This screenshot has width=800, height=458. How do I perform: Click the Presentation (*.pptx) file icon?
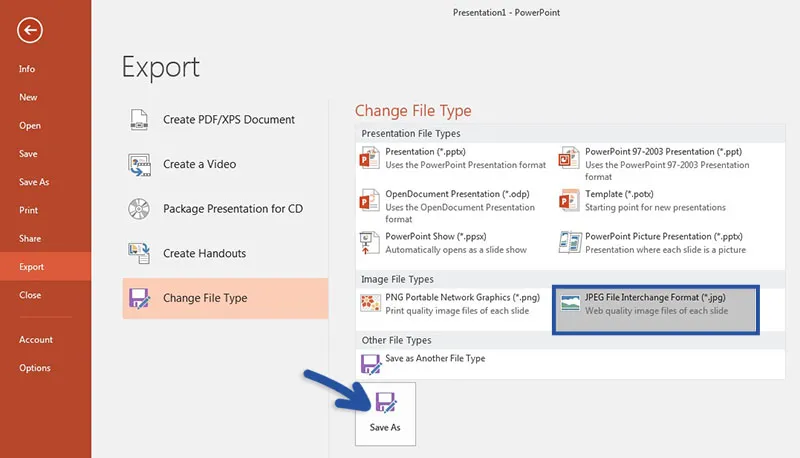[x=370, y=158]
